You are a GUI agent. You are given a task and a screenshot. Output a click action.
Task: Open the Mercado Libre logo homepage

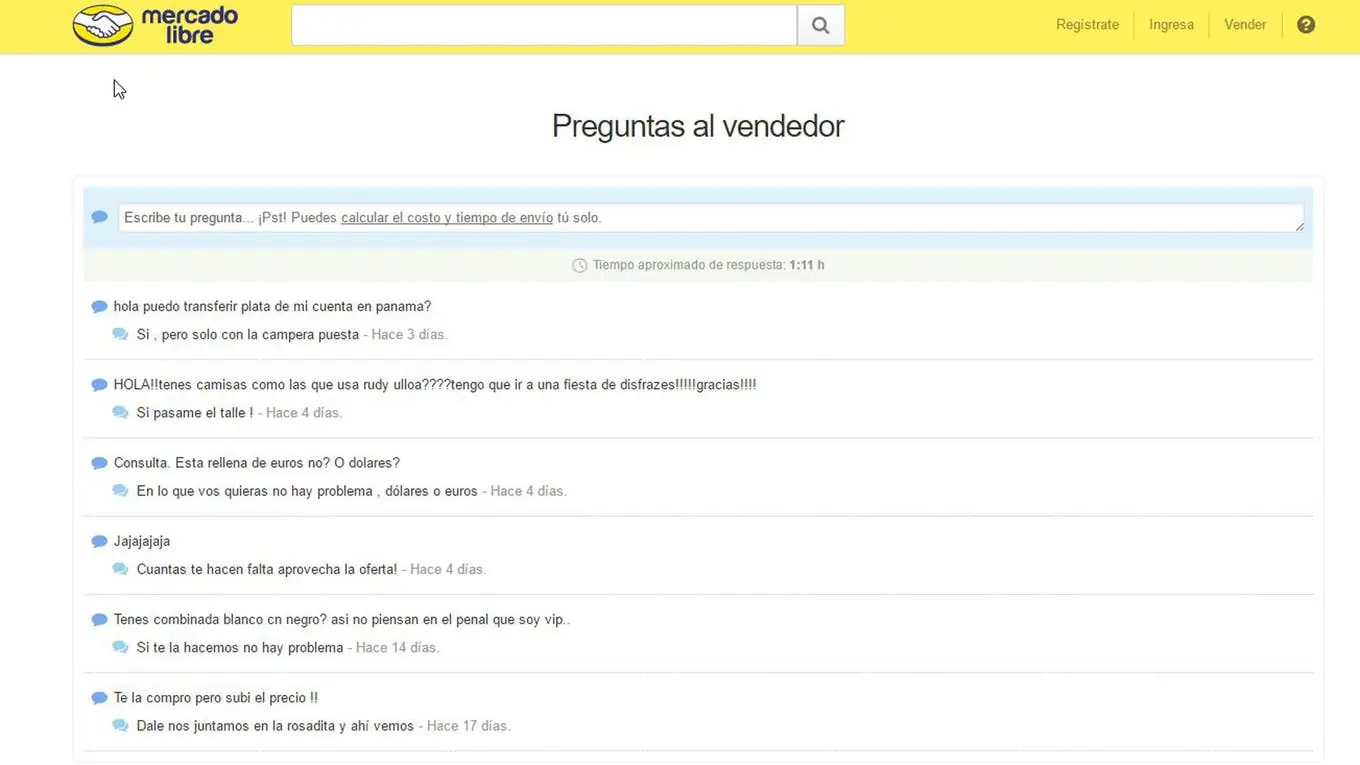pyautogui.click(x=155, y=25)
